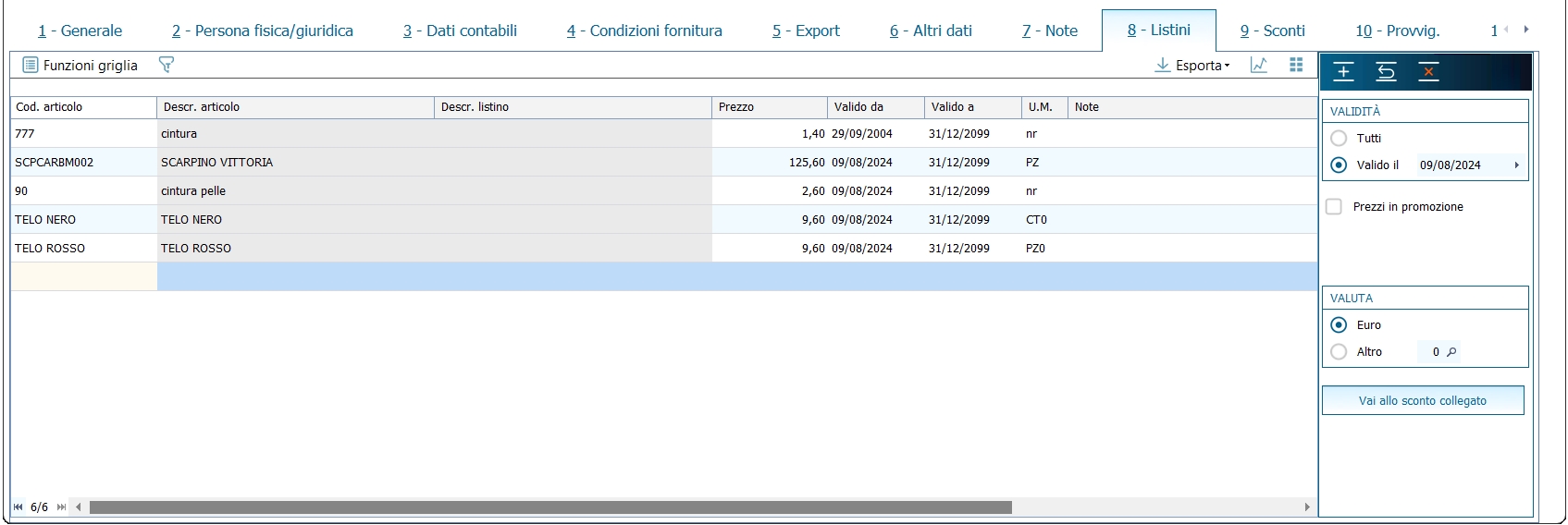Image resolution: width=1568 pixels, height=525 pixels.
Task: Click the undo row changes icon
Action: tap(1386, 72)
